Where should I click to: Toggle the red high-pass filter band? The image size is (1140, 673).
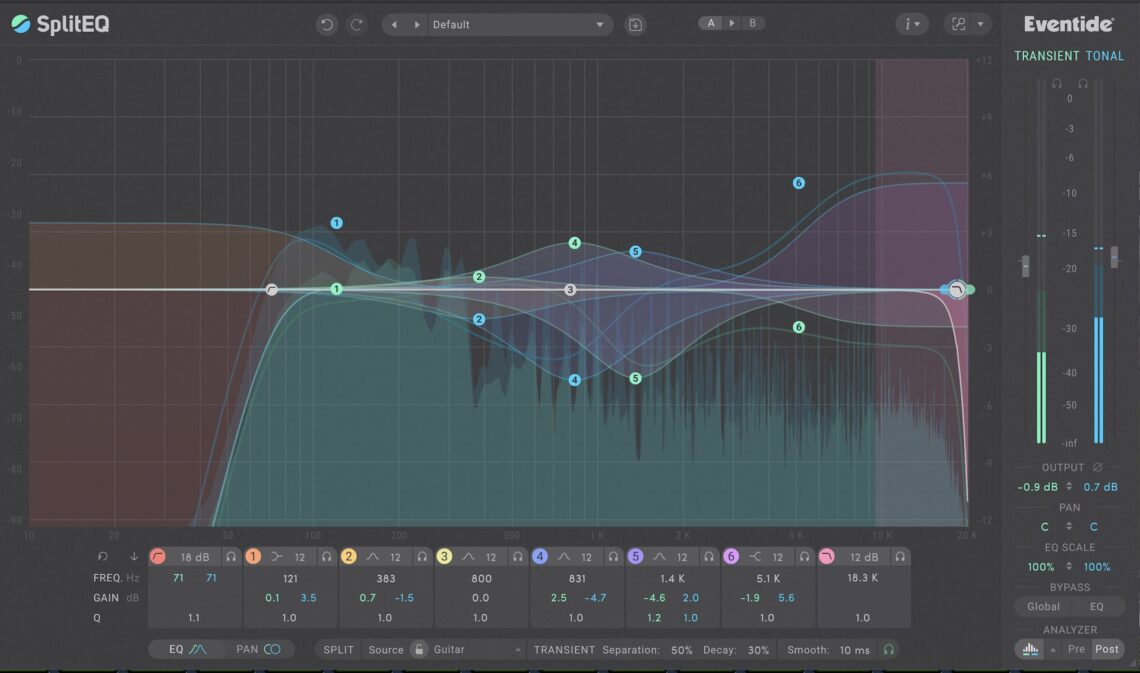157,557
